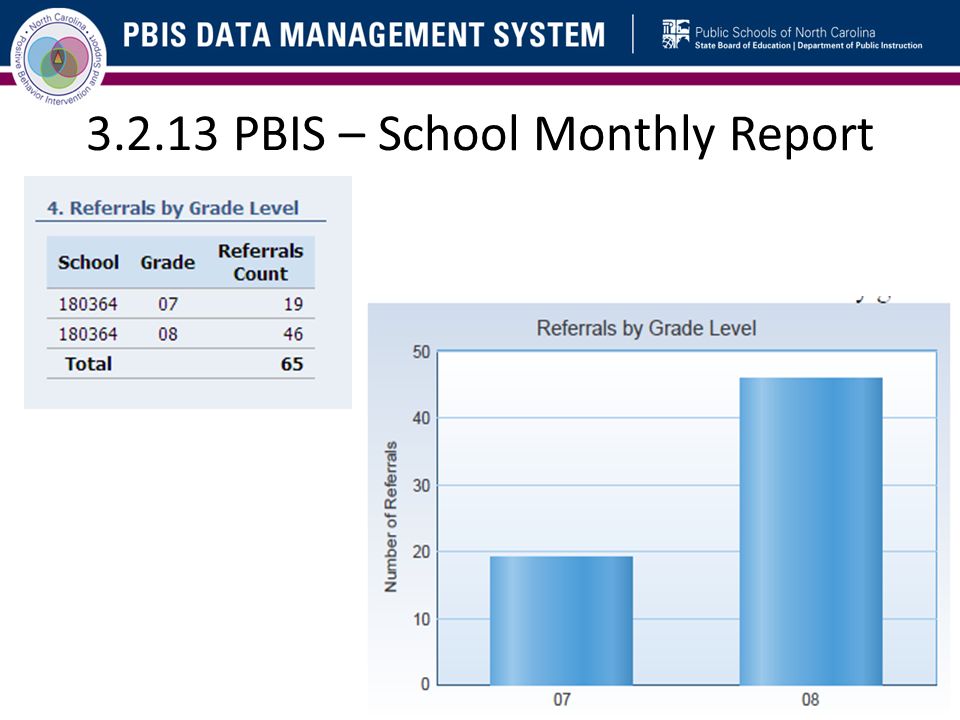Click the Grade column header
The width and height of the screenshot is (960, 720).
click(168, 262)
